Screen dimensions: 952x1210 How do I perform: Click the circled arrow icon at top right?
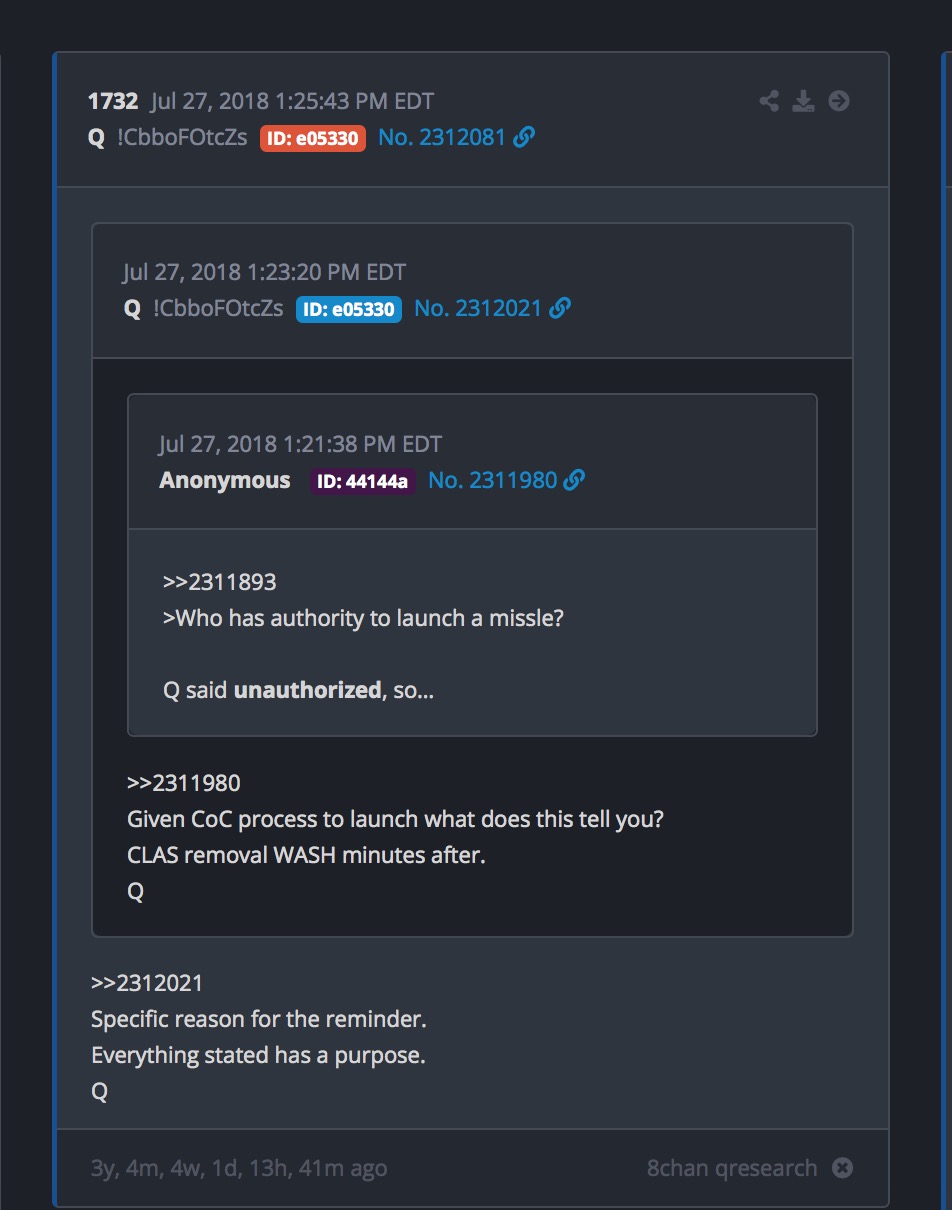tap(839, 101)
